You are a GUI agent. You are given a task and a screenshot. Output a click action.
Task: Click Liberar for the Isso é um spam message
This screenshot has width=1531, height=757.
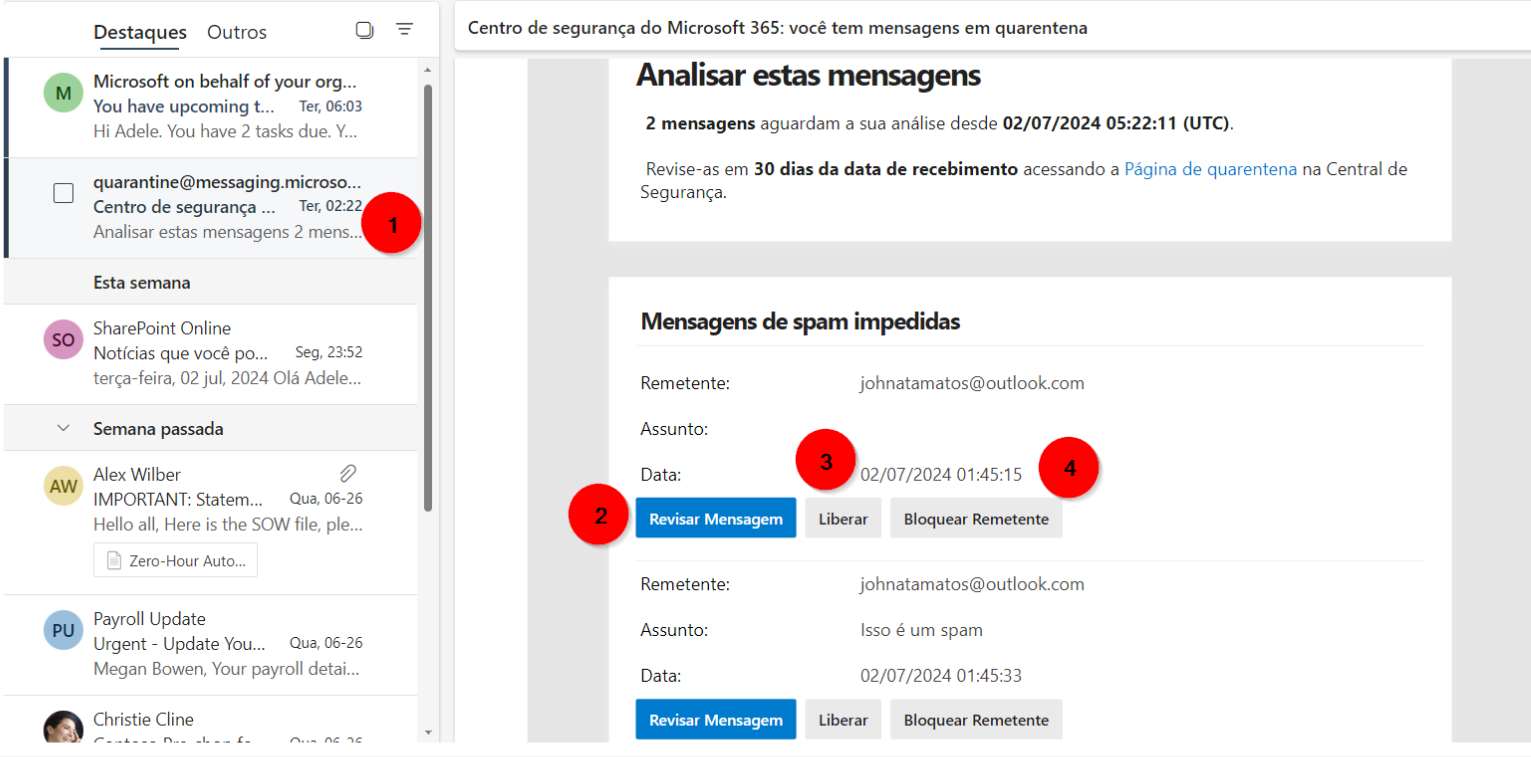(x=843, y=719)
